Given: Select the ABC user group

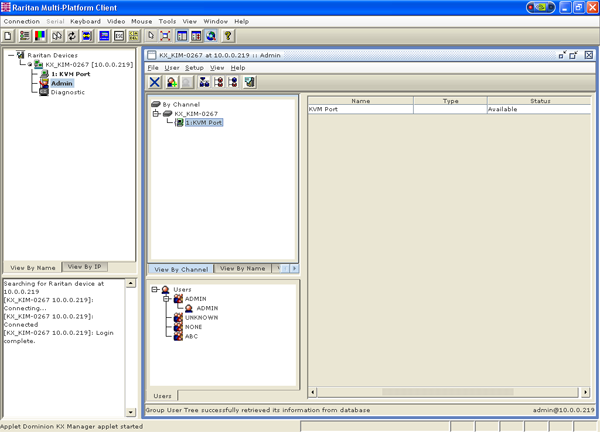Looking at the screenshot, I should point(191,336).
